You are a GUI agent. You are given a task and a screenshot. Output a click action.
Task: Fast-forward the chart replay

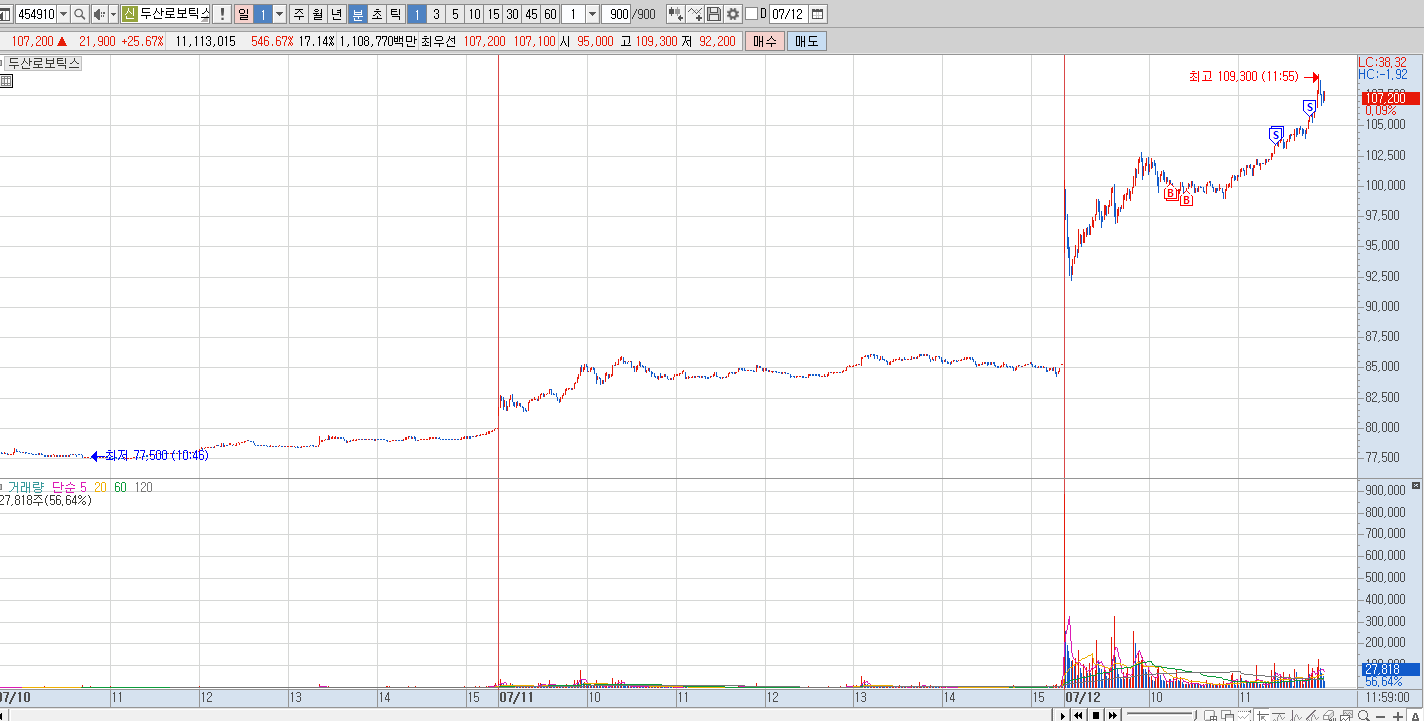(1113, 715)
